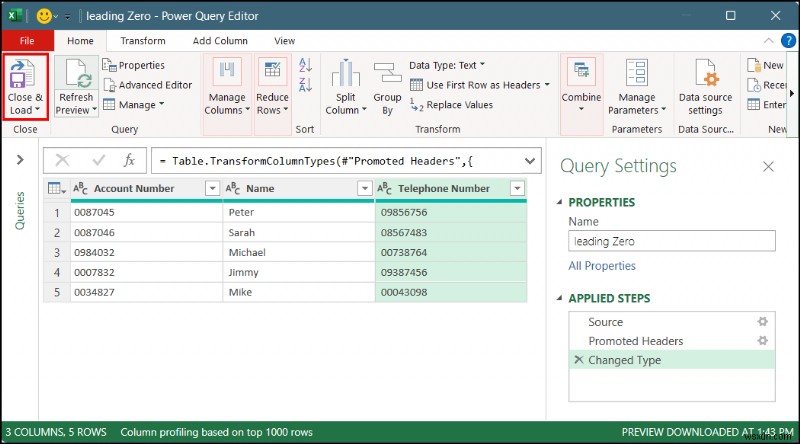The height and width of the screenshot is (444, 800).
Task: Open the table options menu icon
Action: pyautogui.click(x=57, y=188)
